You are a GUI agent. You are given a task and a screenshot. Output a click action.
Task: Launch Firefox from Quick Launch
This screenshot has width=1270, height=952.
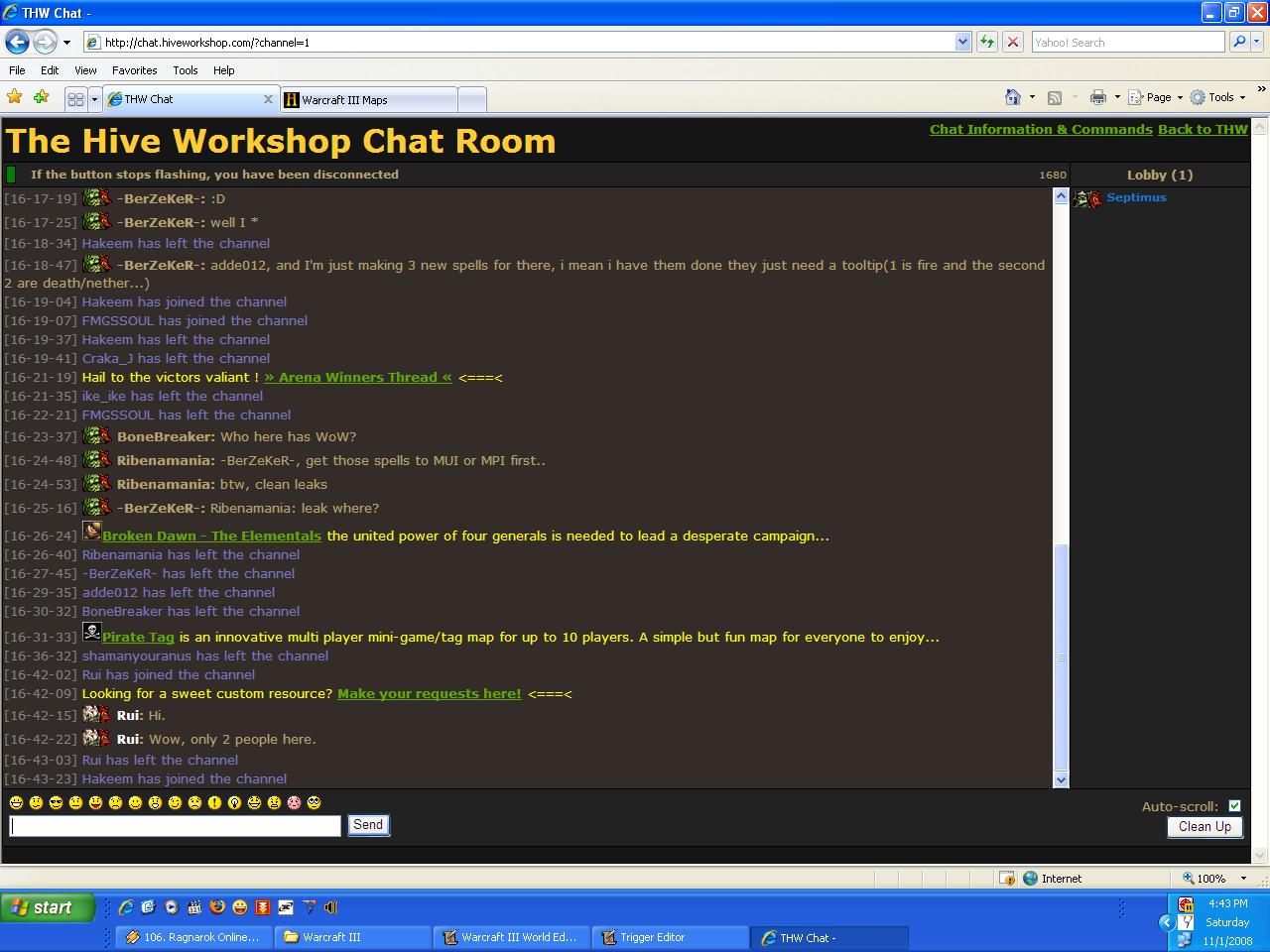tap(217, 906)
